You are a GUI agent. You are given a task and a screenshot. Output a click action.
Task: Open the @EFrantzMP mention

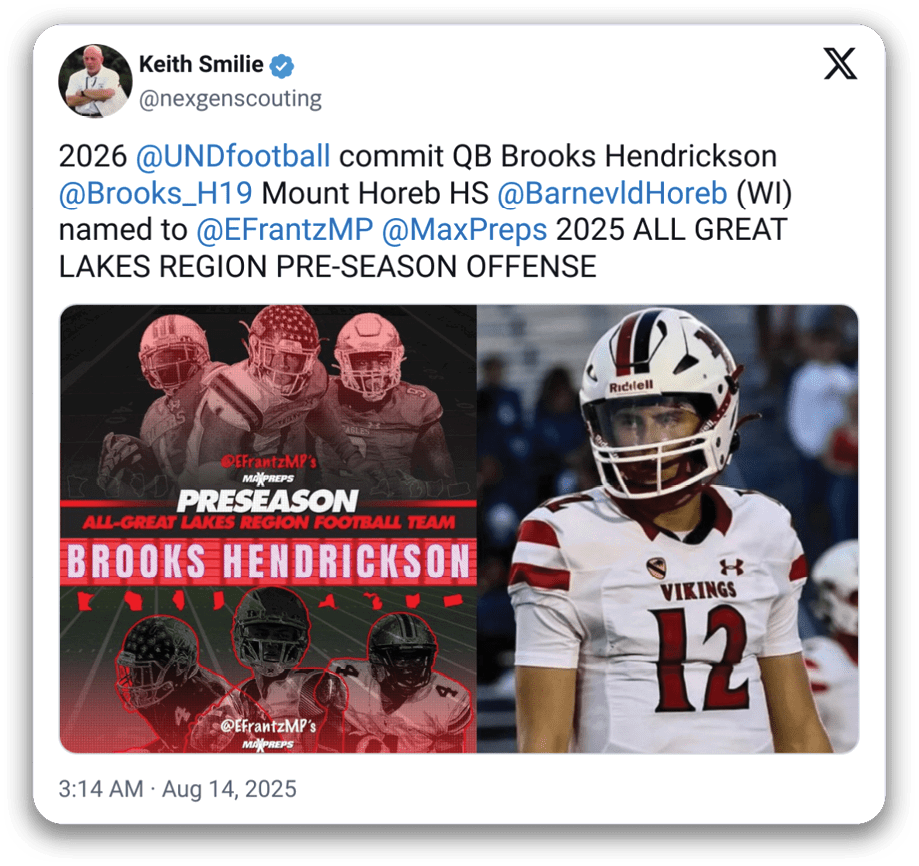285,230
